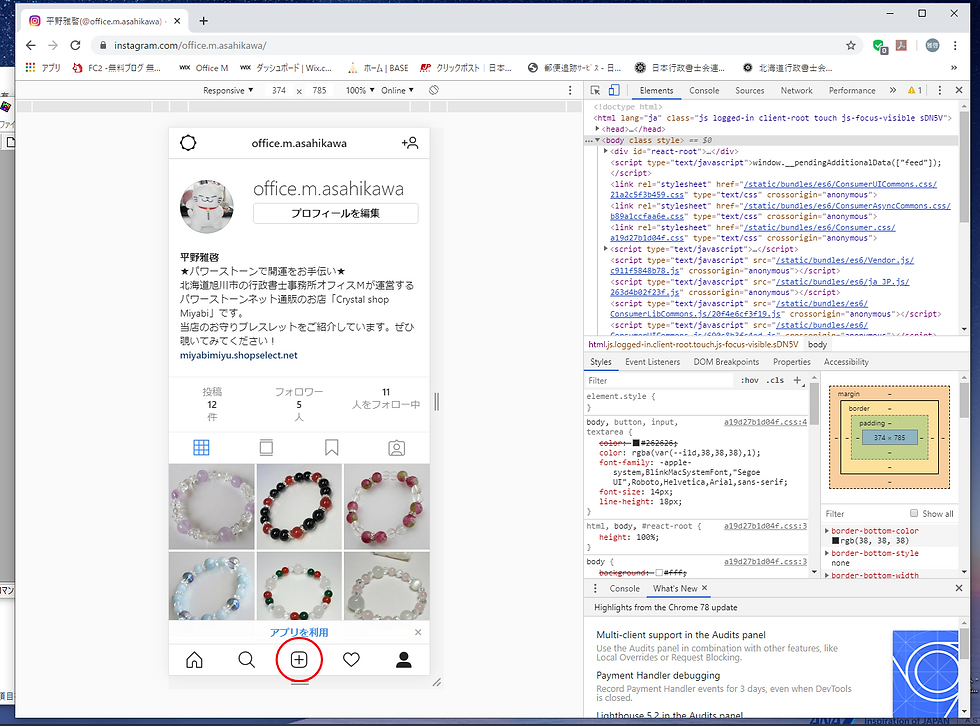Switch to feed list view icon

pos(266,447)
